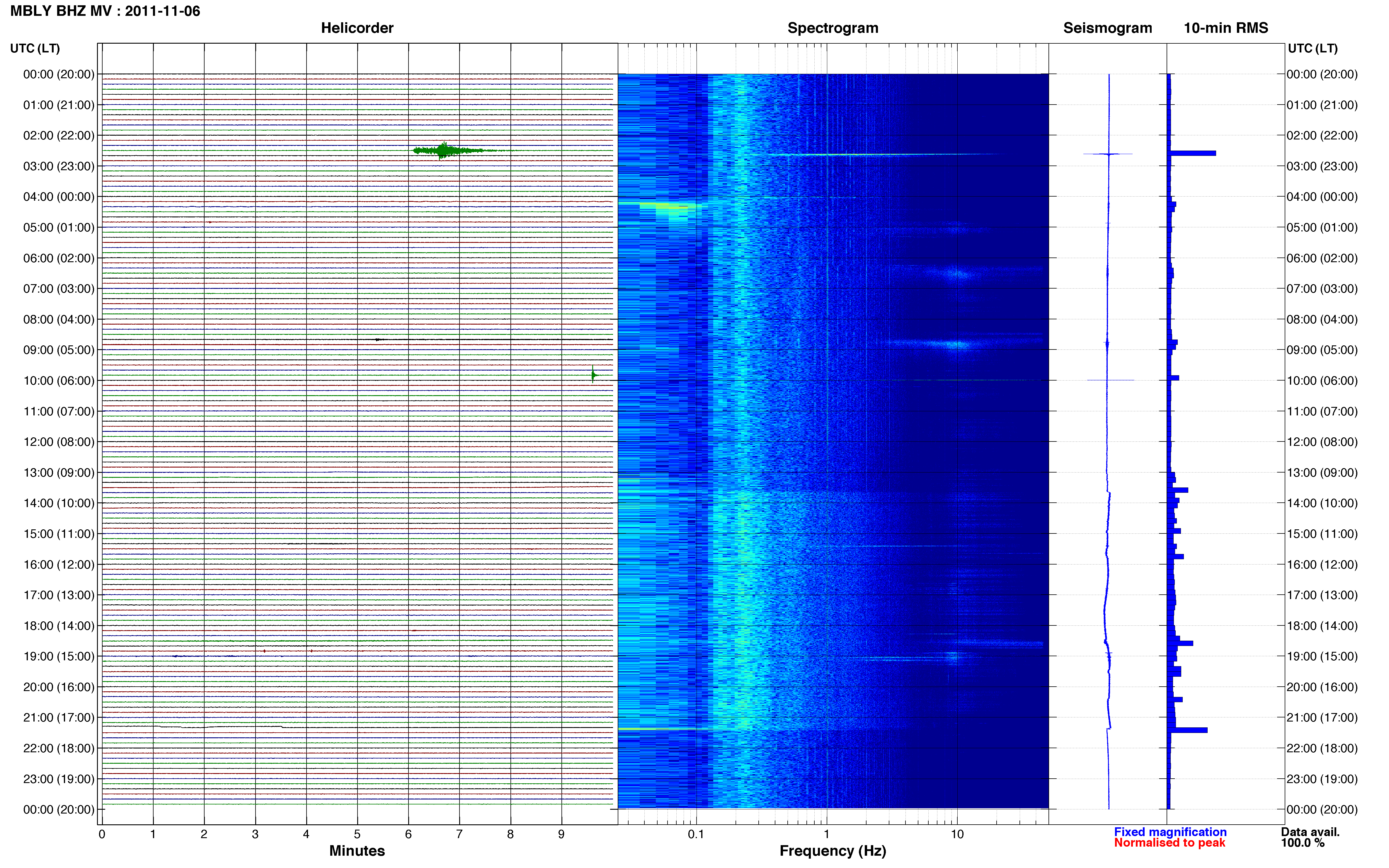
Task: Click the left 09:00 (05:00) time label
Action: tap(59, 349)
